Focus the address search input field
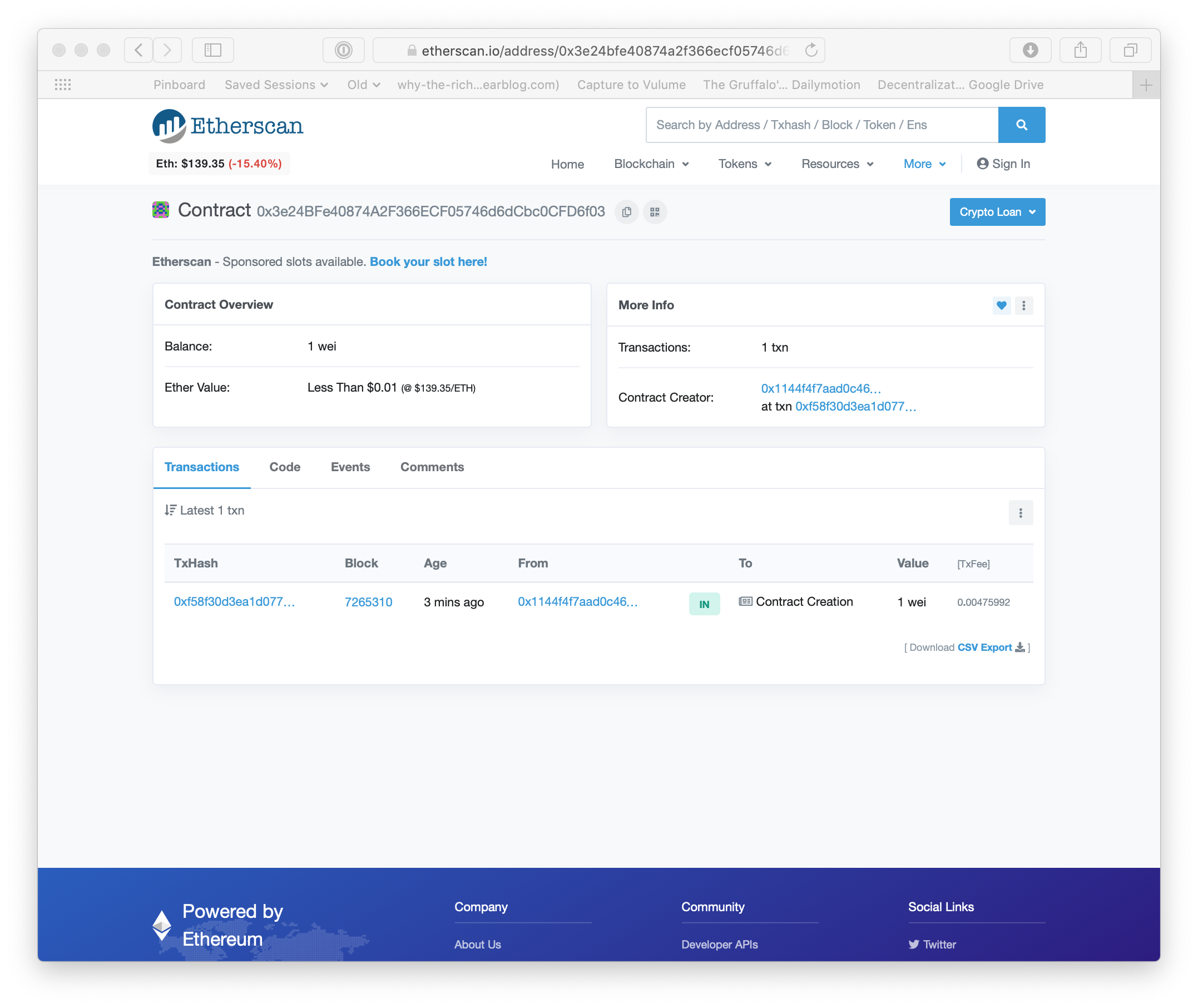The image size is (1198, 1008). pos(821,125)
